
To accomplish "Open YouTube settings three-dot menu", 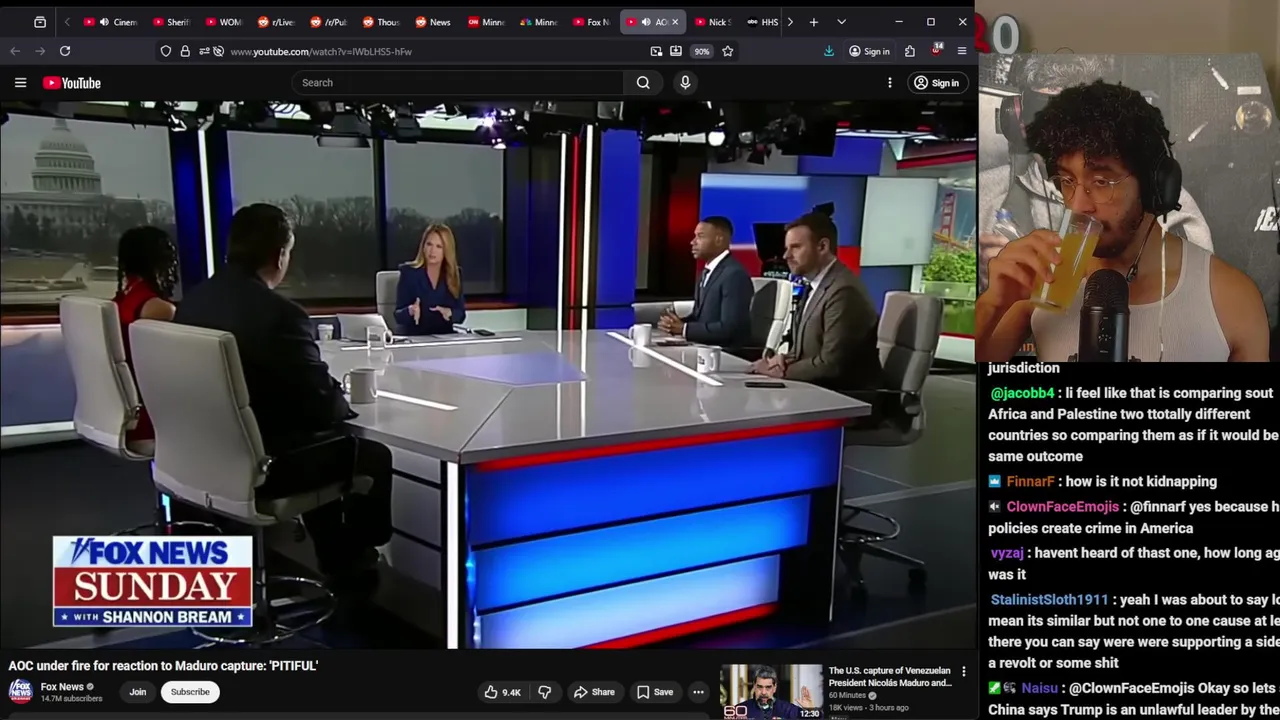I will tap(890, 83).
